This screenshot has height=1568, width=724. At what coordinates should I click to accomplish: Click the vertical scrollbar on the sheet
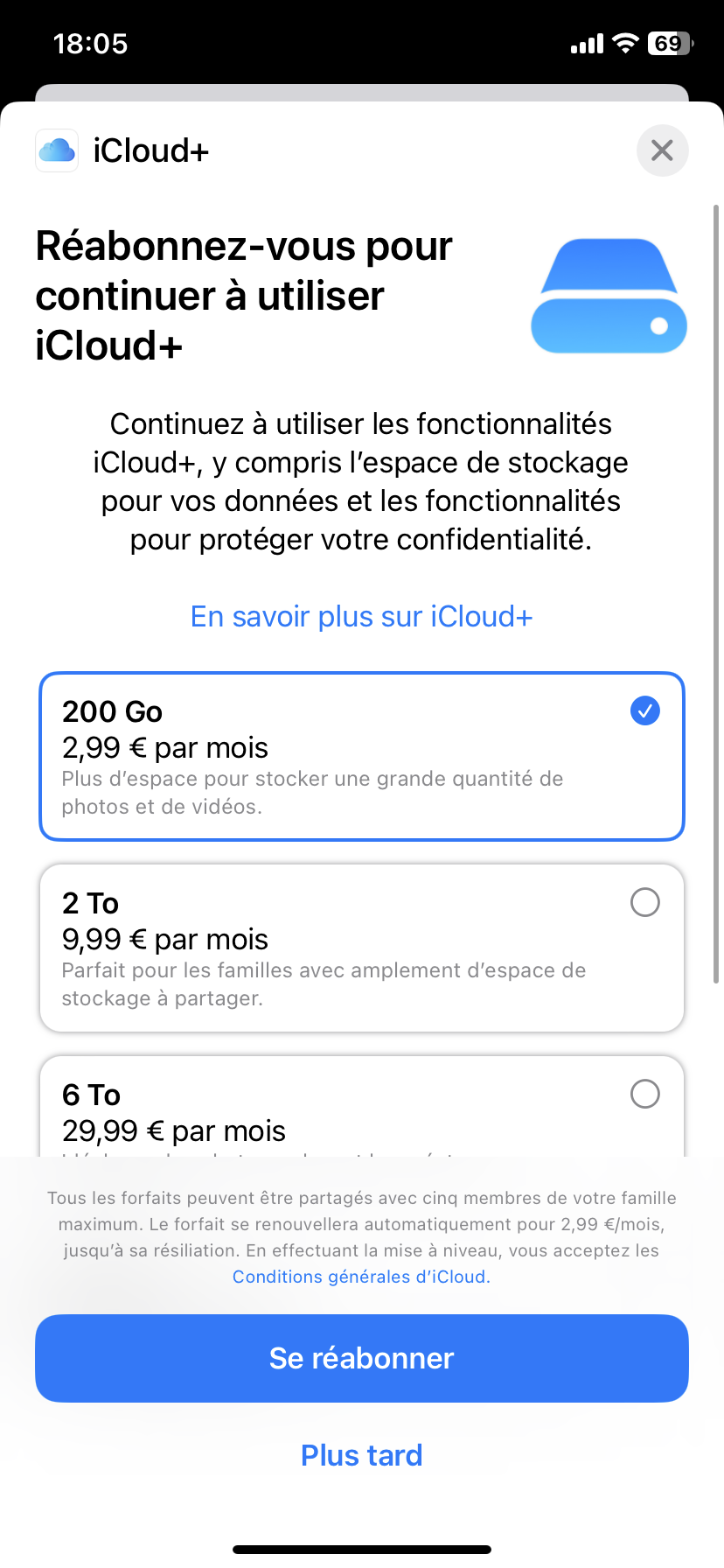coord(716,595)
